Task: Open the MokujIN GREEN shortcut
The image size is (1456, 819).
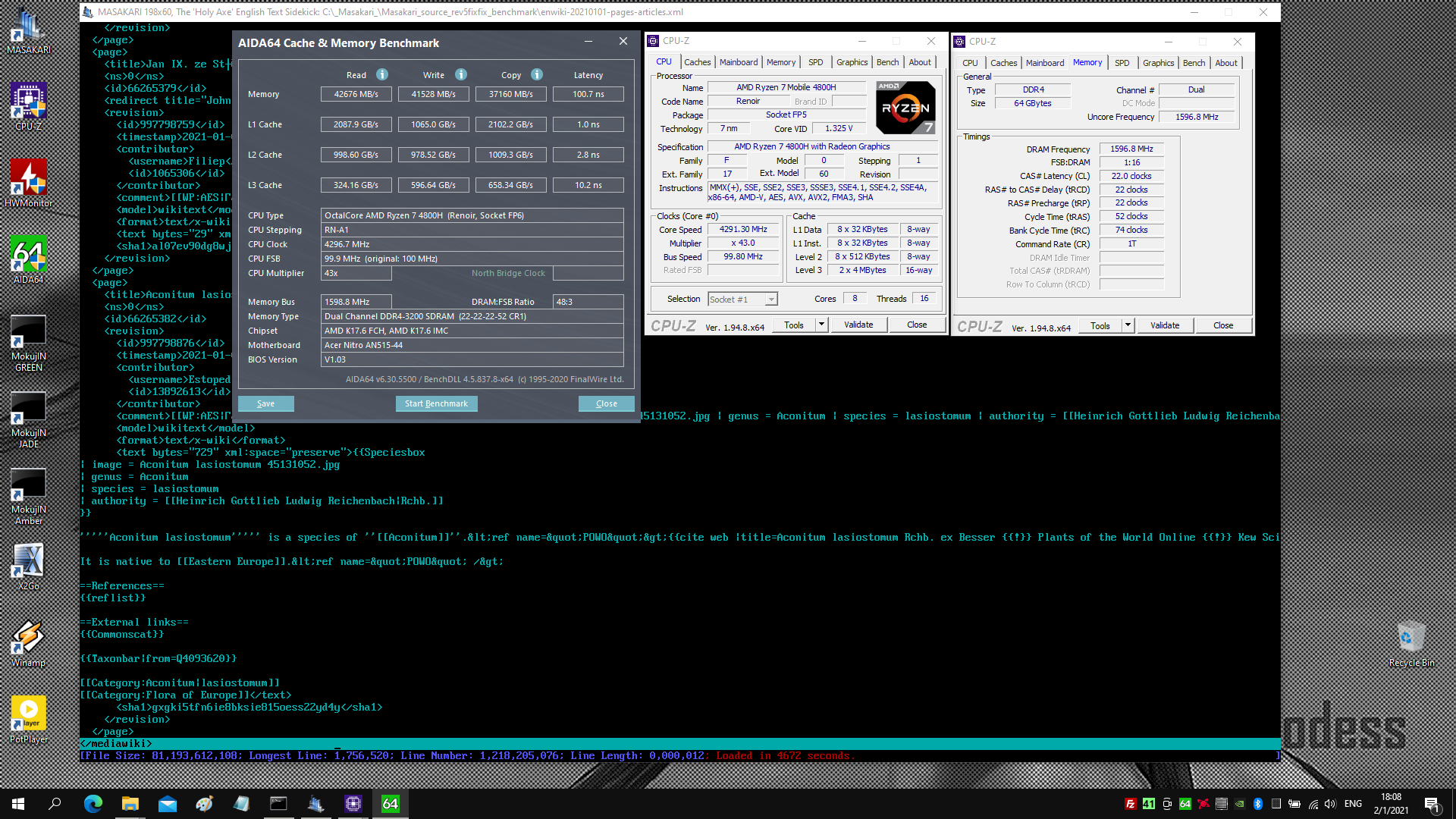Action: coord(28,343)
